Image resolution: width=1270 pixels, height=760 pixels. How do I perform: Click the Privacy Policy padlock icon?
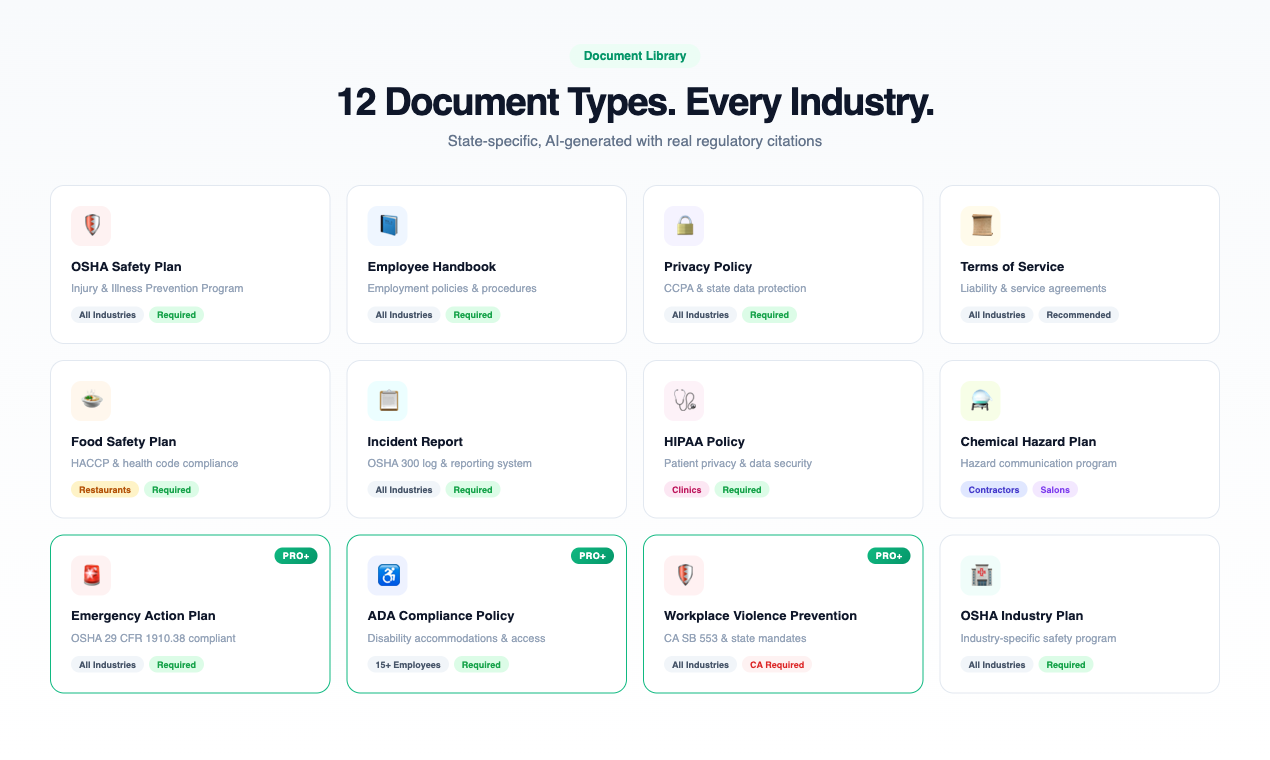coord(684,226)
